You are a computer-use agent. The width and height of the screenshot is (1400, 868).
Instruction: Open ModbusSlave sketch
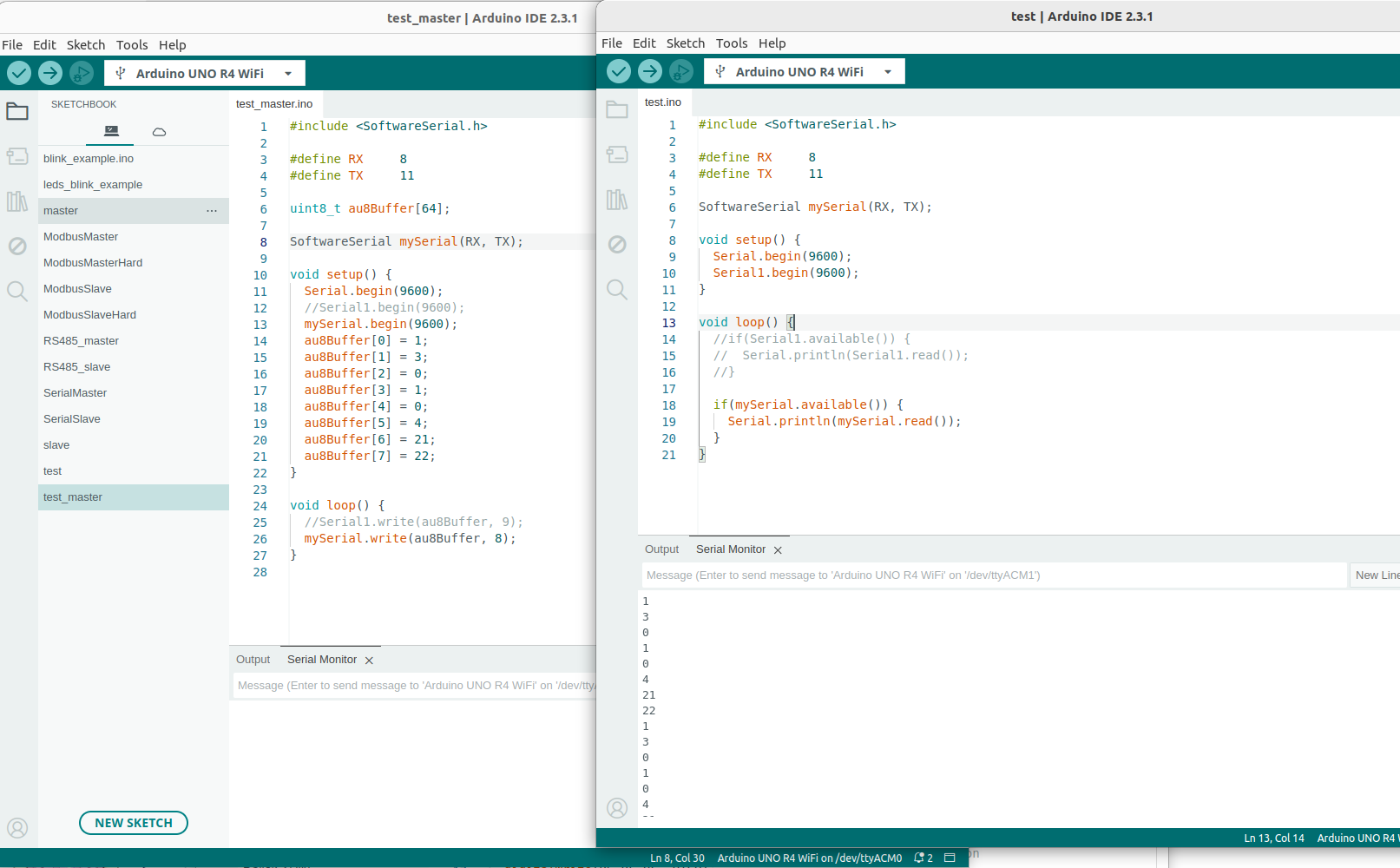[134, 289]
